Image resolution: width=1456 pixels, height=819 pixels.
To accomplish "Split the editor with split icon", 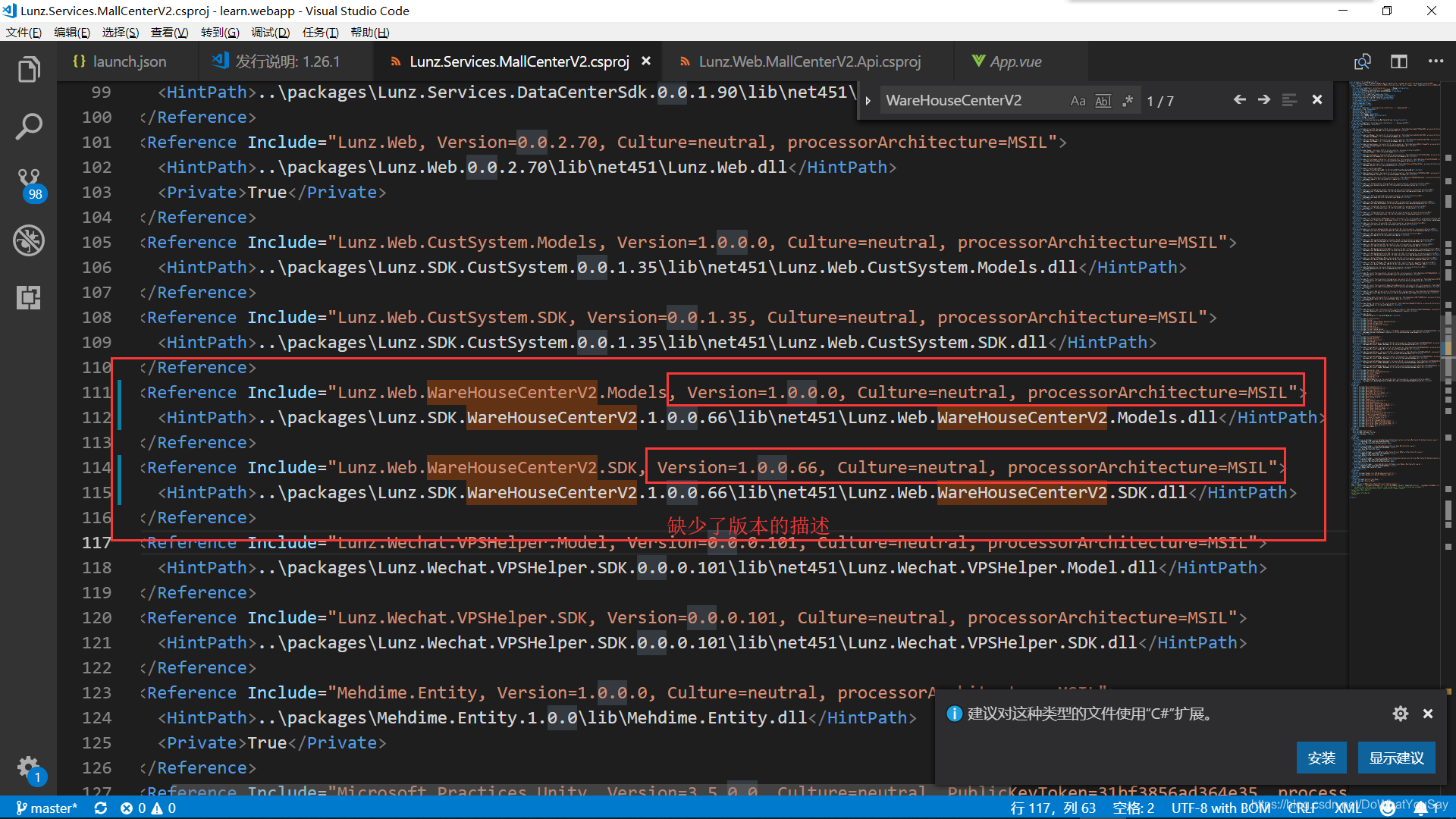I will 1399,61.
